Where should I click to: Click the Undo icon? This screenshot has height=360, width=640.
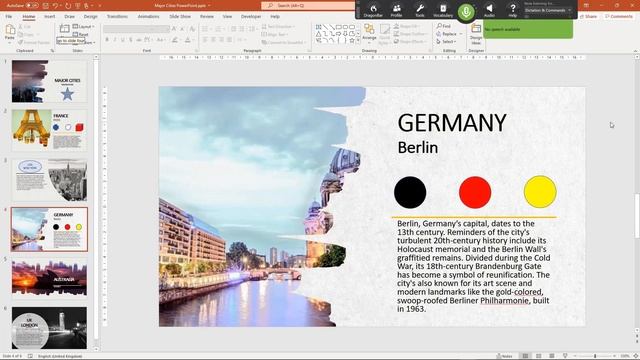[x=56, y=6]
